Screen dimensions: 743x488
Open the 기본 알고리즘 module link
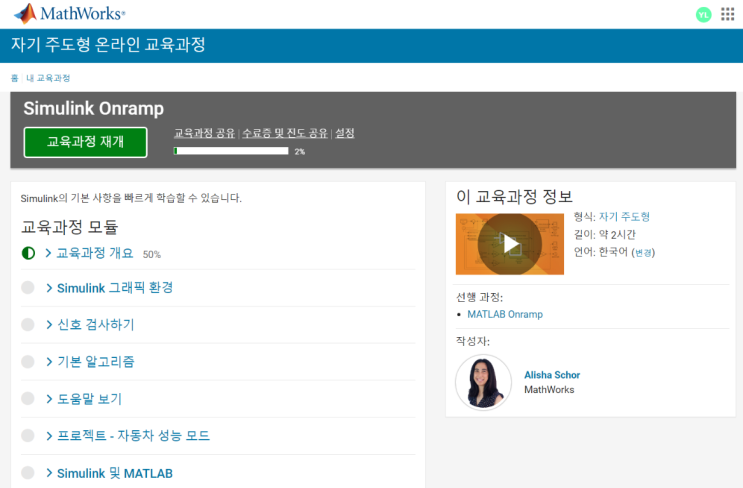click(x=96, y=361)
